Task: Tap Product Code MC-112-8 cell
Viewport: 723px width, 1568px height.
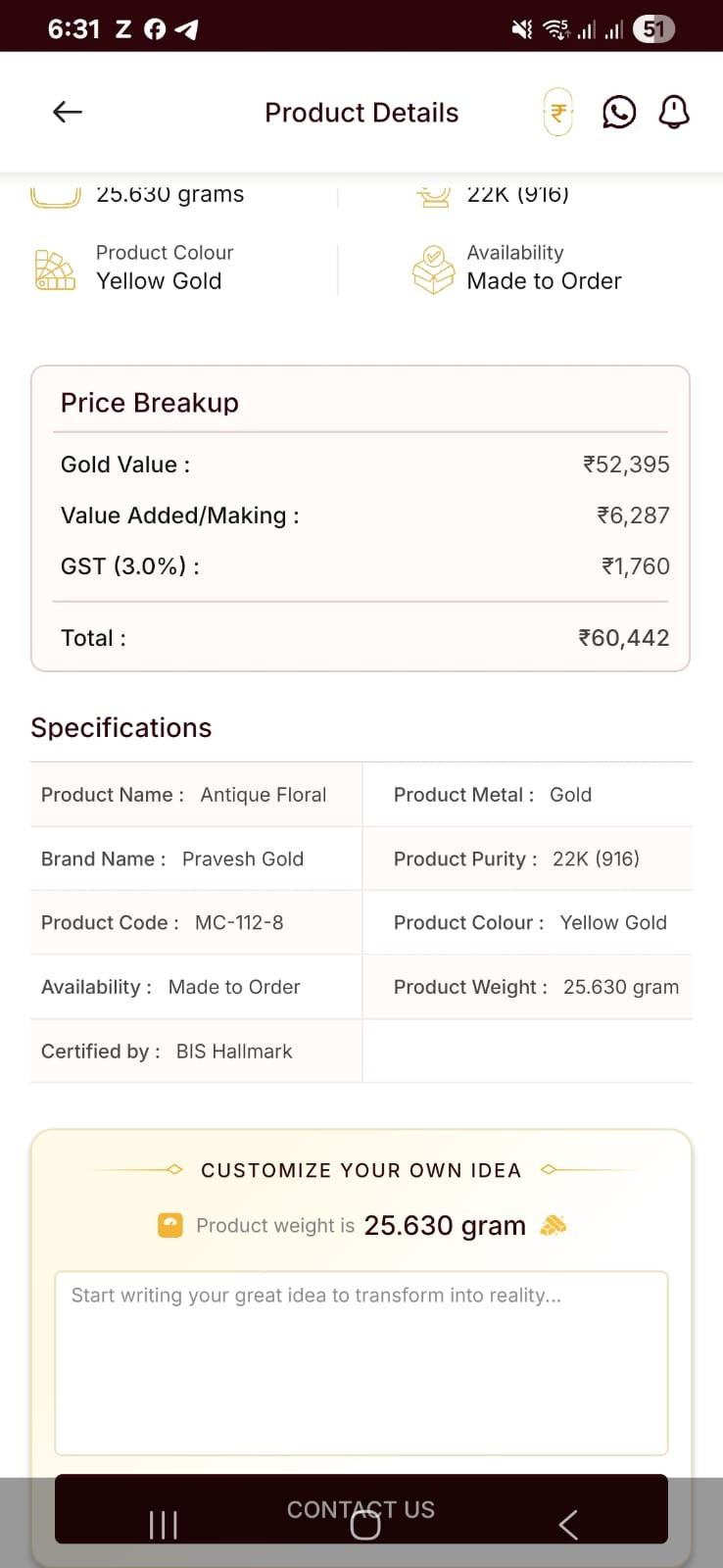Action: click(196, 922)
